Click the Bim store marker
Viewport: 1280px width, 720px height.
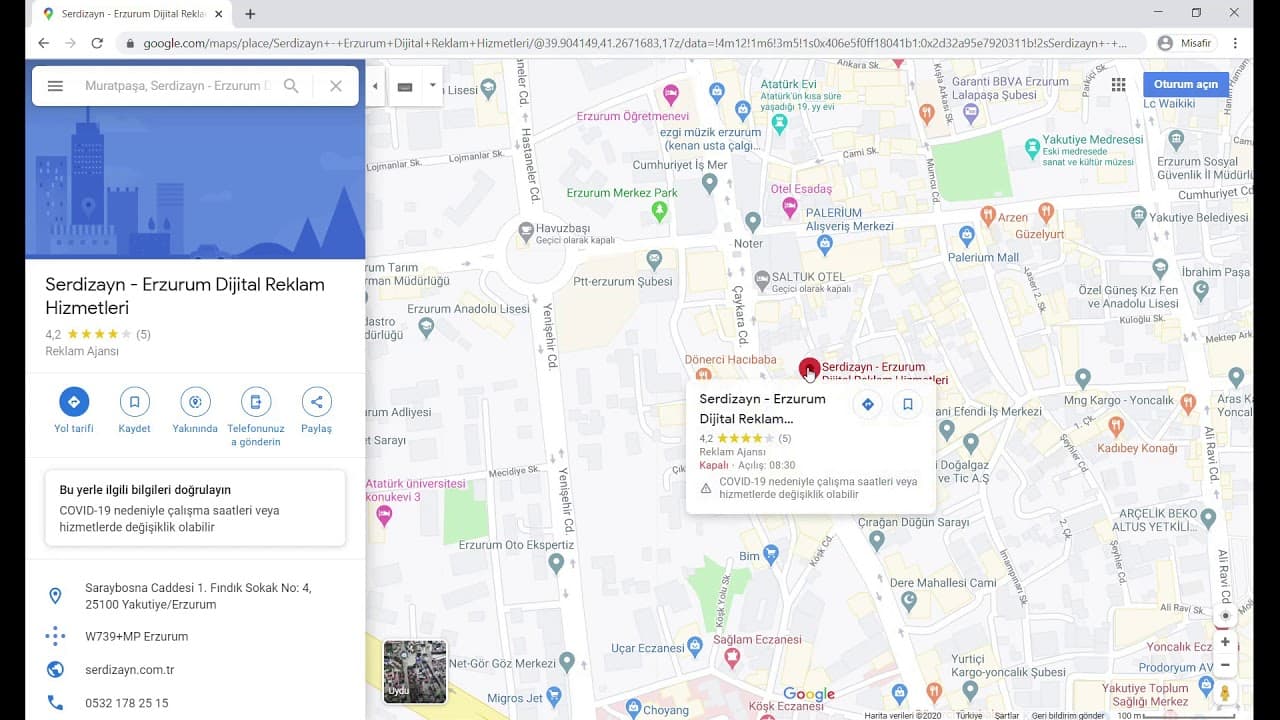pyautogui.click(x=770, y=553)
